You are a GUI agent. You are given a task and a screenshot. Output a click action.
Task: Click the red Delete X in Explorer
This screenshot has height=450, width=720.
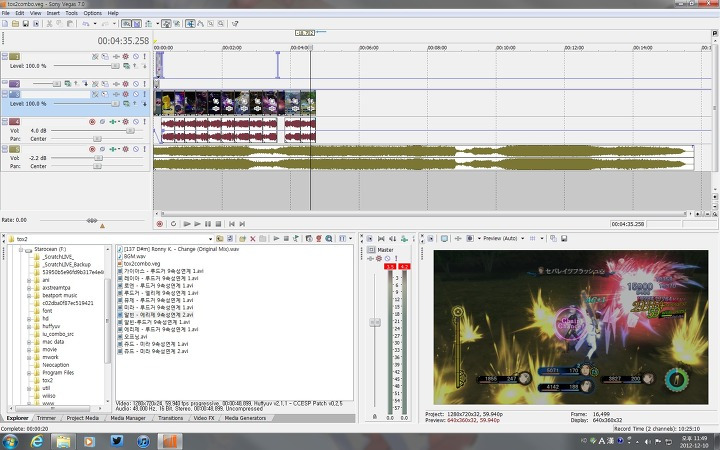pyautogui.click(x=253, y=239)
